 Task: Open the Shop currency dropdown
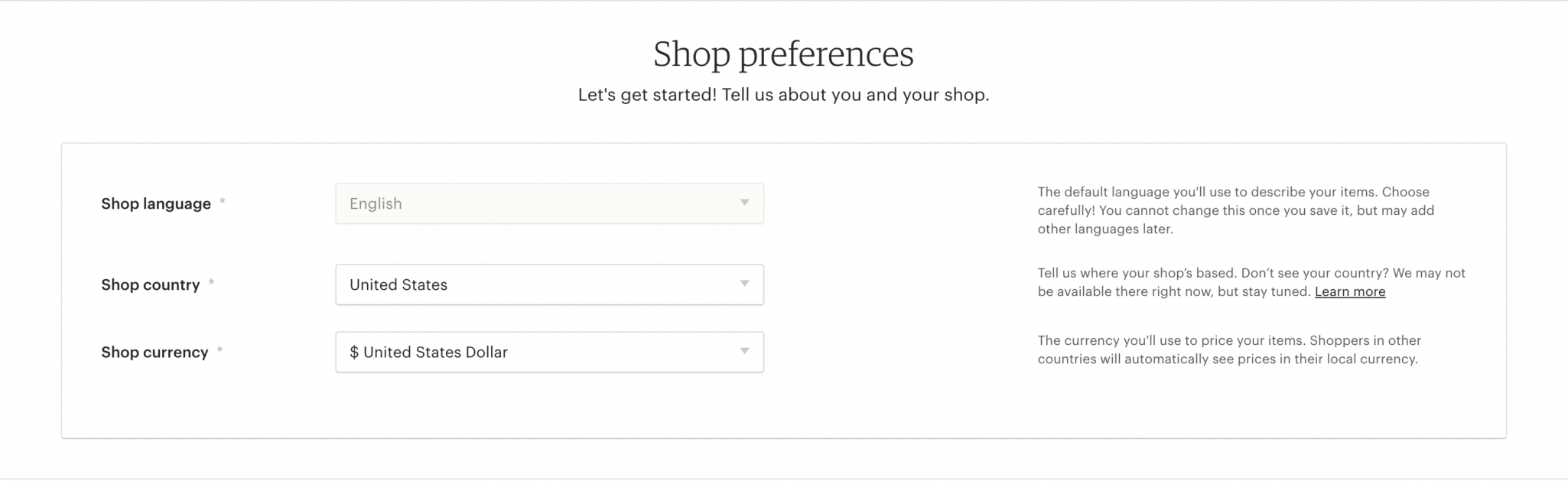[549, 352]
